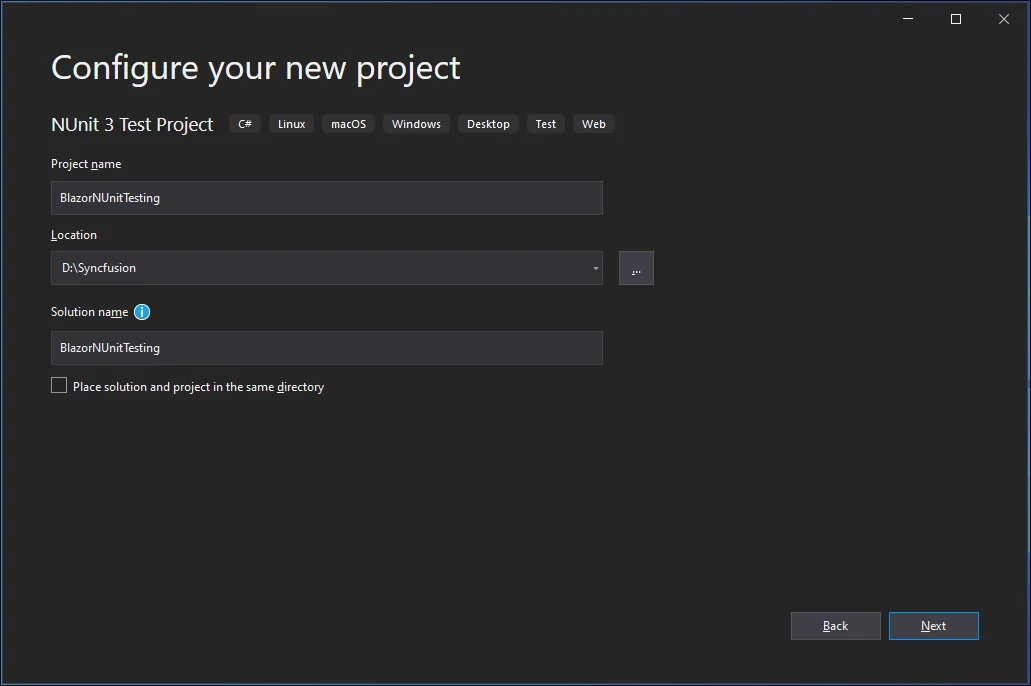This screenshot has height=686, width=1031.
Task: Select the C# language tag
Action: pos(244,123)
